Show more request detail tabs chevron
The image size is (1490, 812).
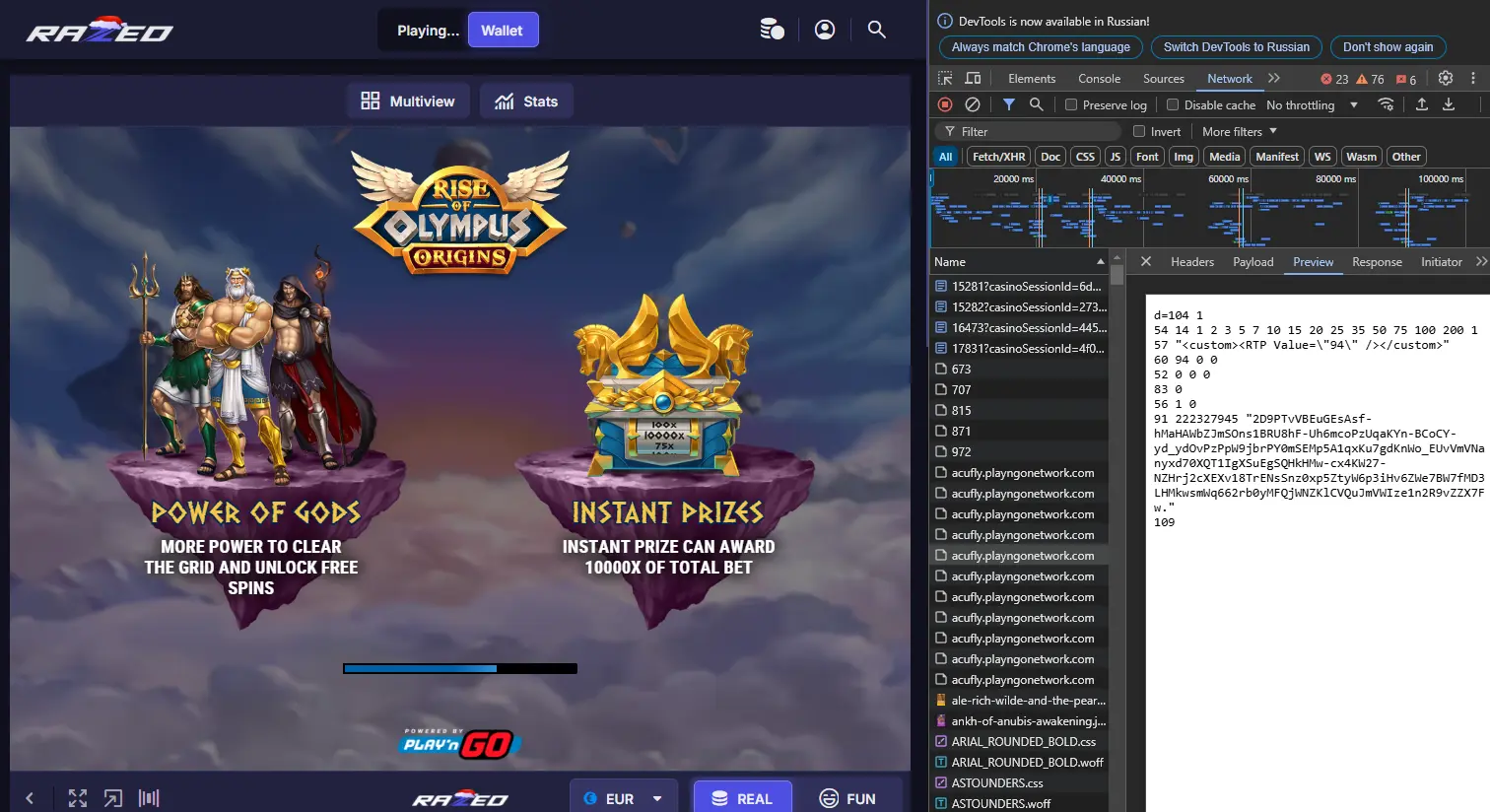point(1481,261)
